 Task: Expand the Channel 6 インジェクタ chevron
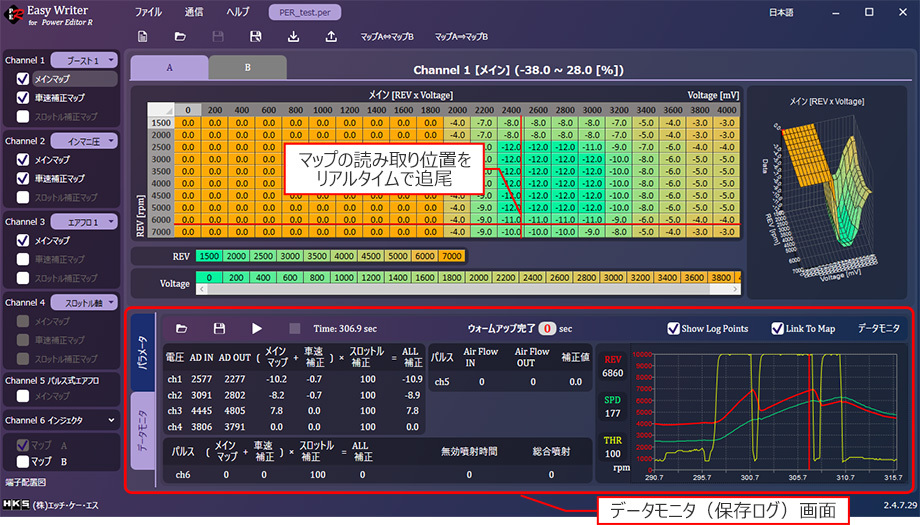(109, 420)
